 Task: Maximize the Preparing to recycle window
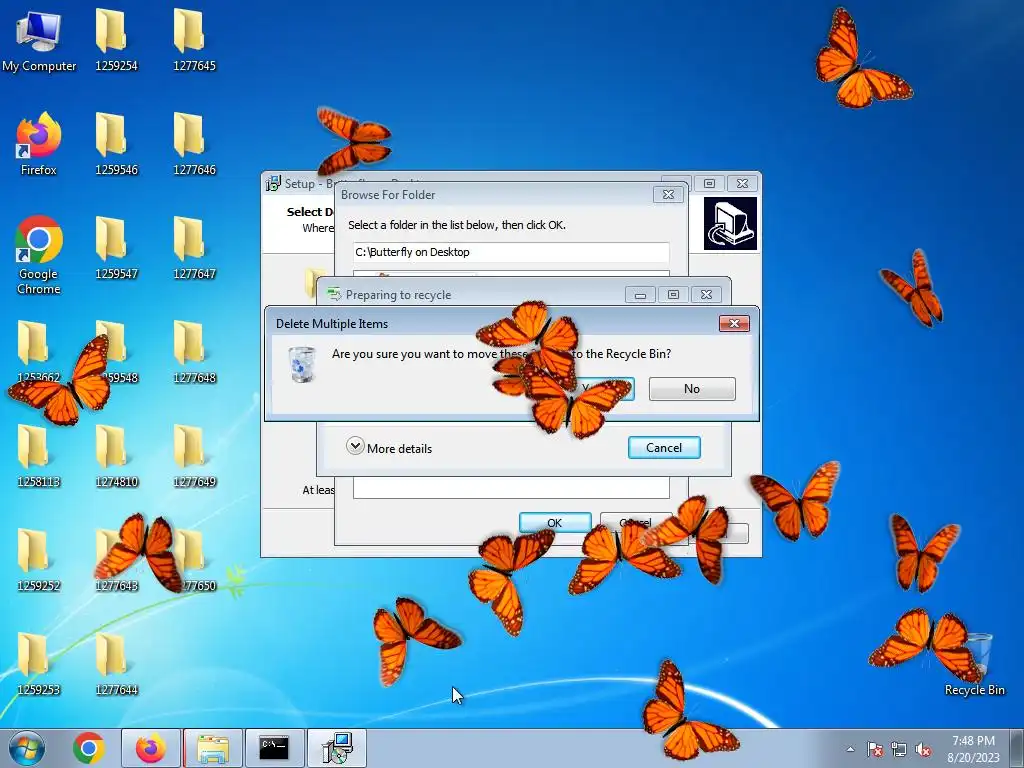[673, 295]
